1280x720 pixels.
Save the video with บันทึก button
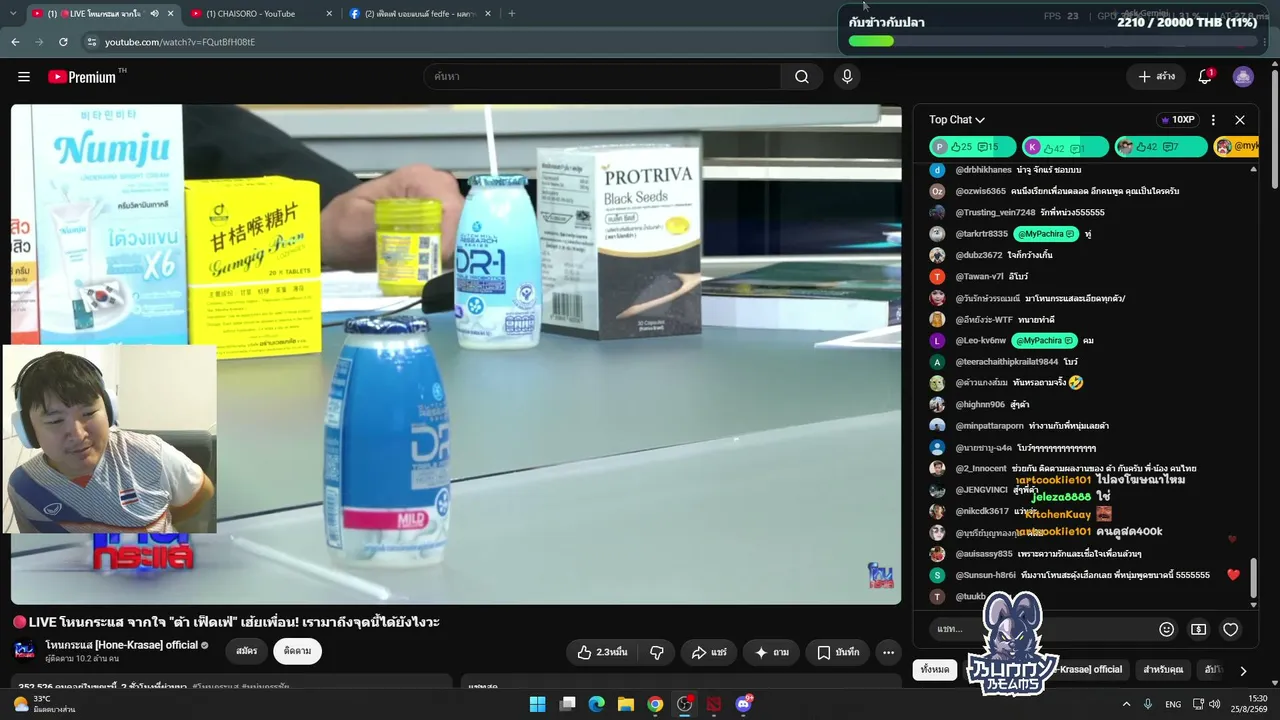pos(837,652)
